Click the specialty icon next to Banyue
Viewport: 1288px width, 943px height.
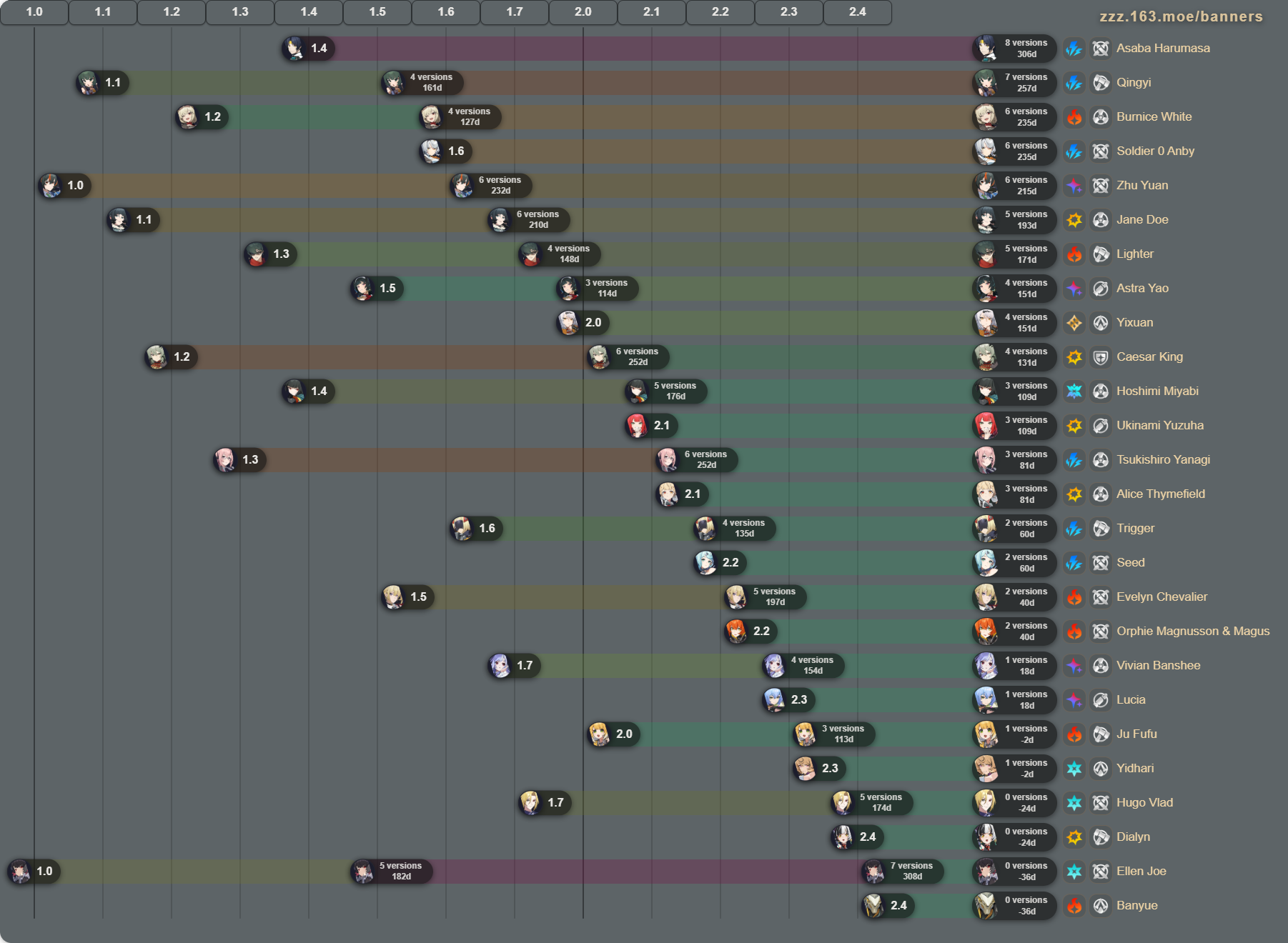(x=1101, y=906)
